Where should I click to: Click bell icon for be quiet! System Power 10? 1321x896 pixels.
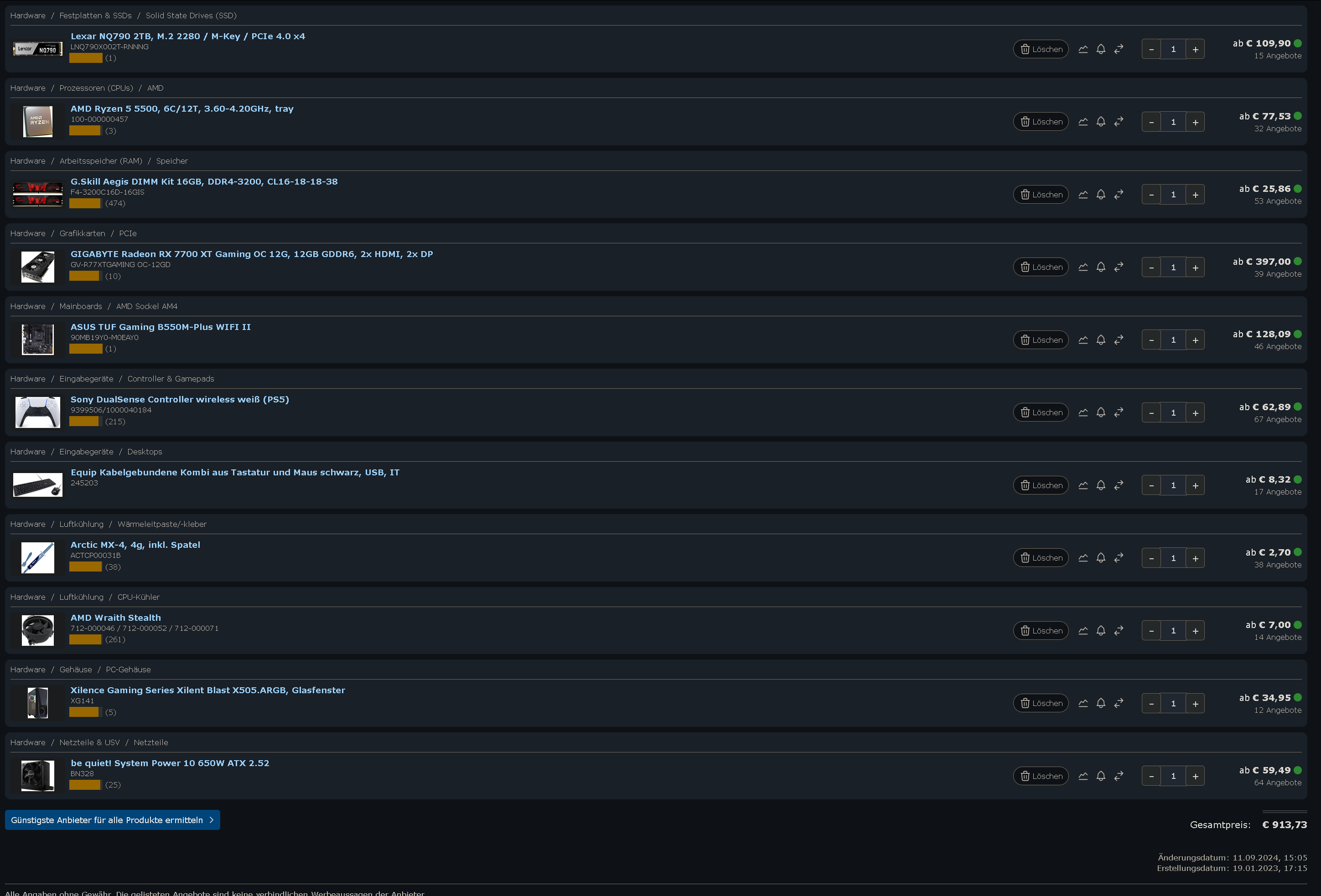[x=1100, y=776]
